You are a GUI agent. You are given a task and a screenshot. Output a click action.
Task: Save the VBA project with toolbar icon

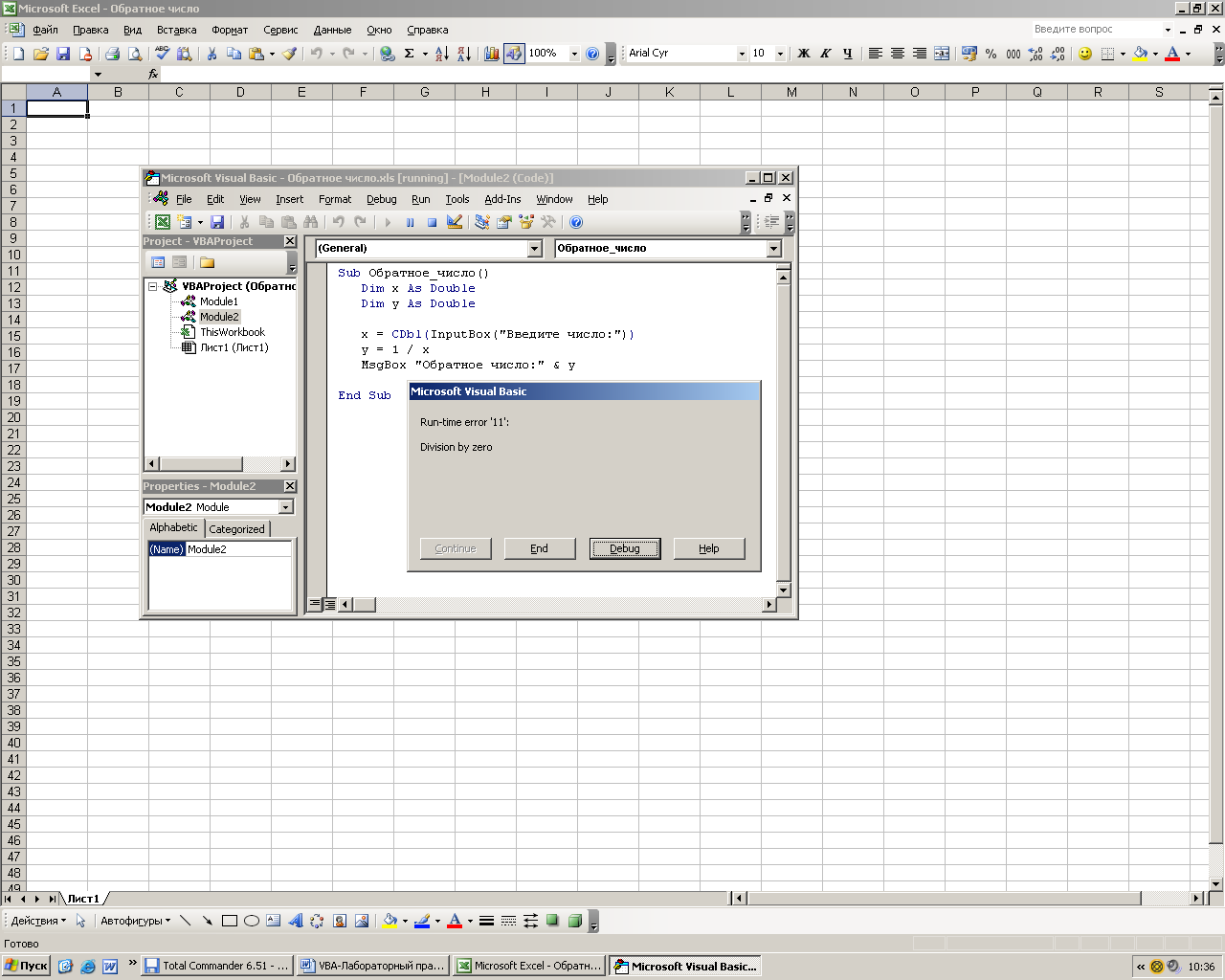217,222
